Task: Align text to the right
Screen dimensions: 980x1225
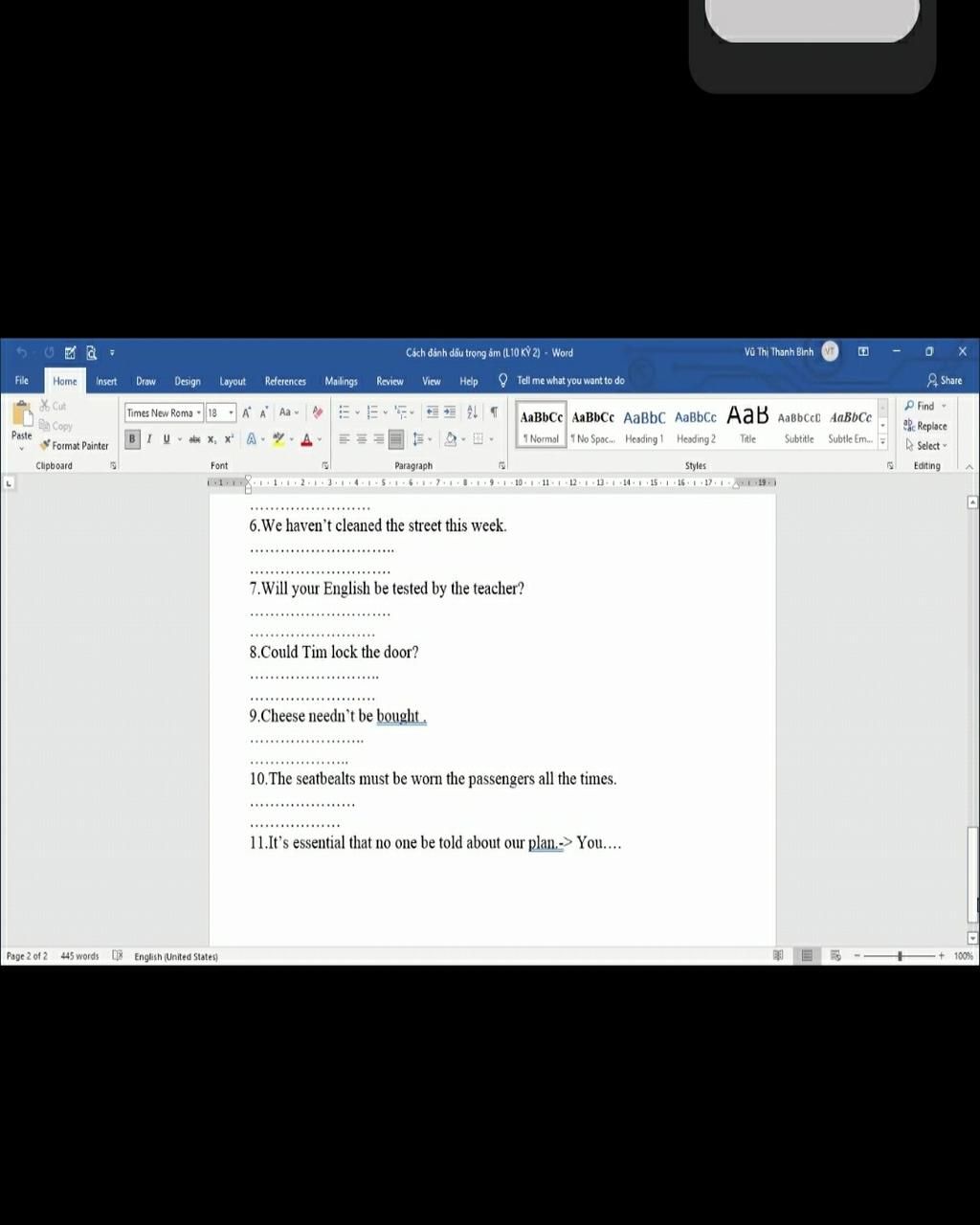Action: 379,439
